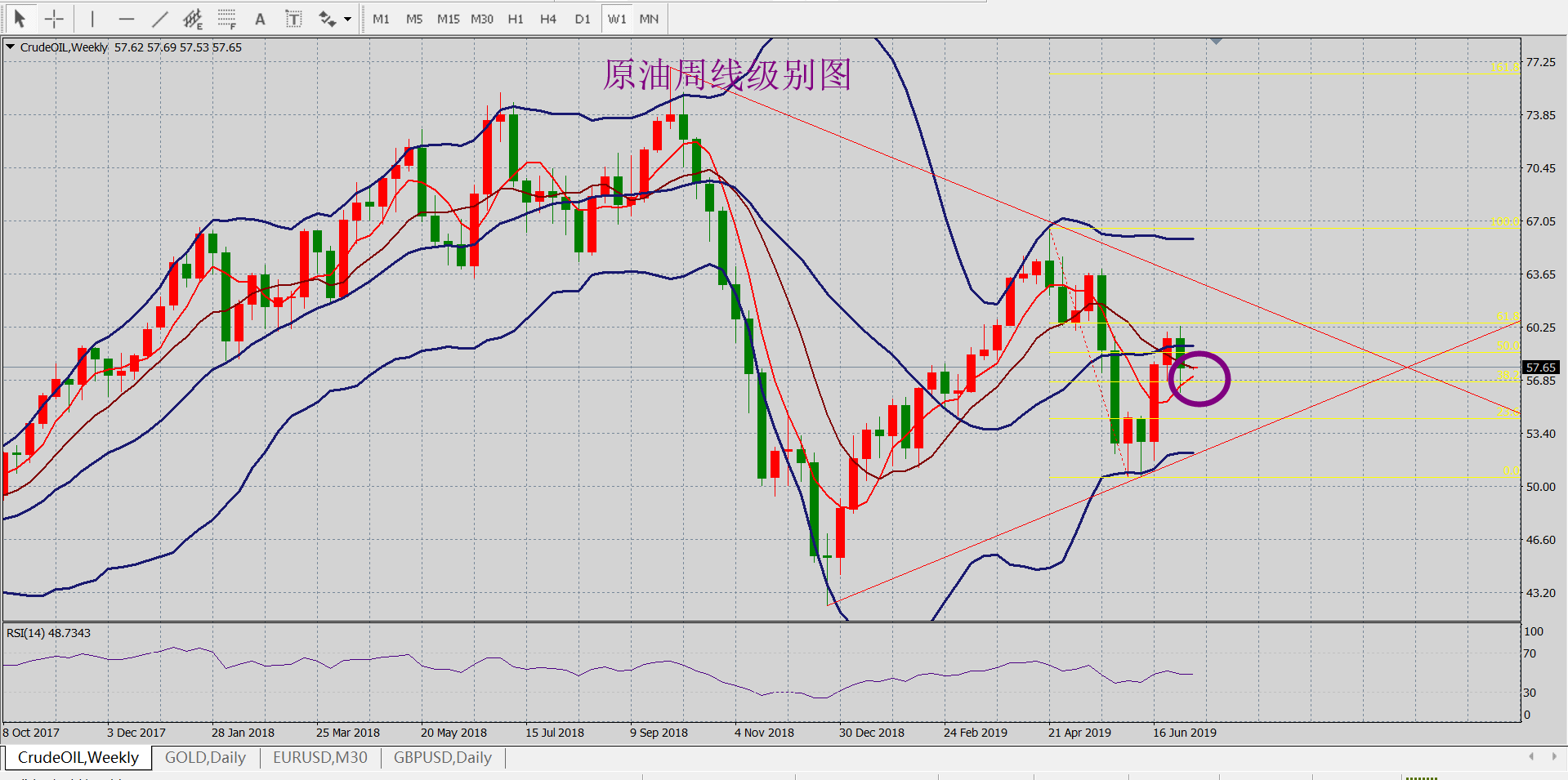Click the 77.25 price scale label
The image size is (1568, 780).
point(1541,62)
